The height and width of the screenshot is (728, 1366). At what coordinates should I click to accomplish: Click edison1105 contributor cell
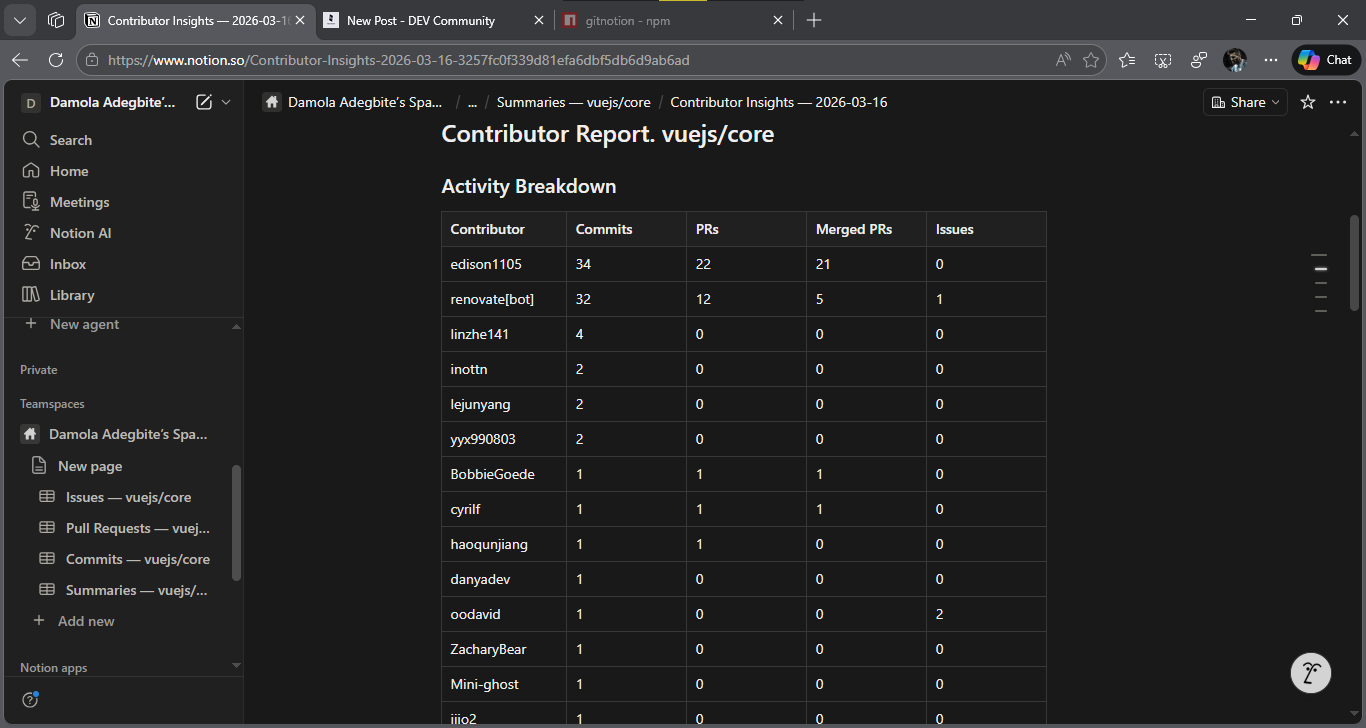(504, 264)
